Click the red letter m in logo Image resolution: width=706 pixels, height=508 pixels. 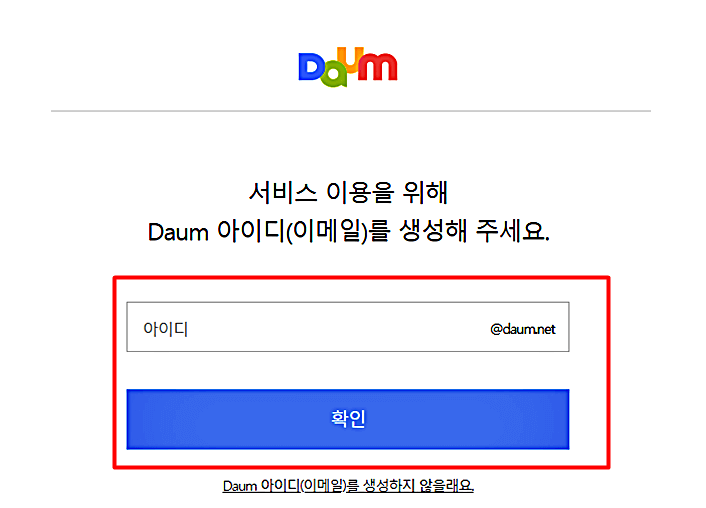tap(377, 67)
